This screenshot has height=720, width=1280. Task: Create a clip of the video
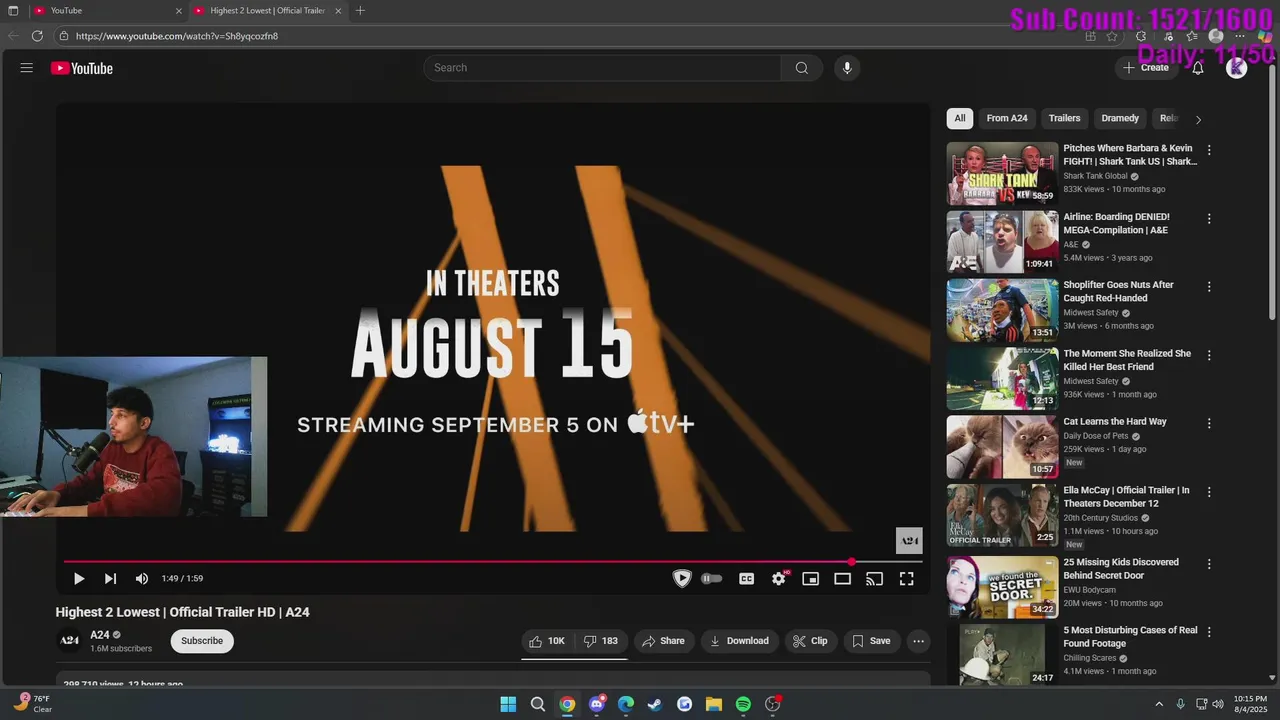pyautogui.click(x=810, y=641)
